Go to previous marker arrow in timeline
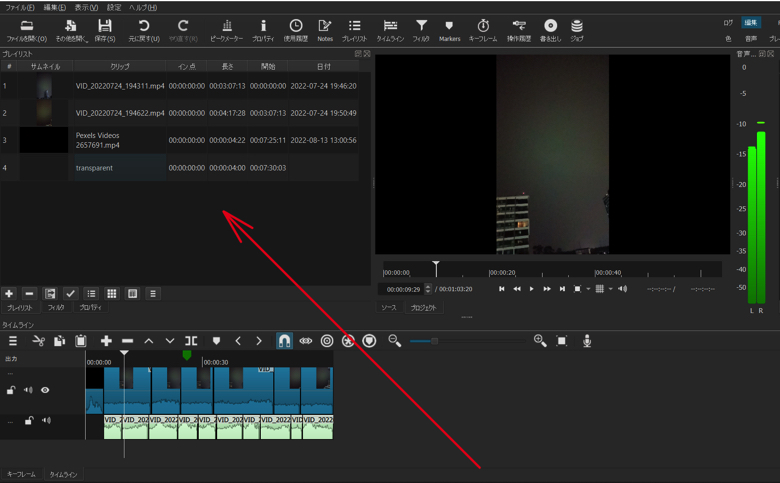780x483 pixels. coord(238,341)
